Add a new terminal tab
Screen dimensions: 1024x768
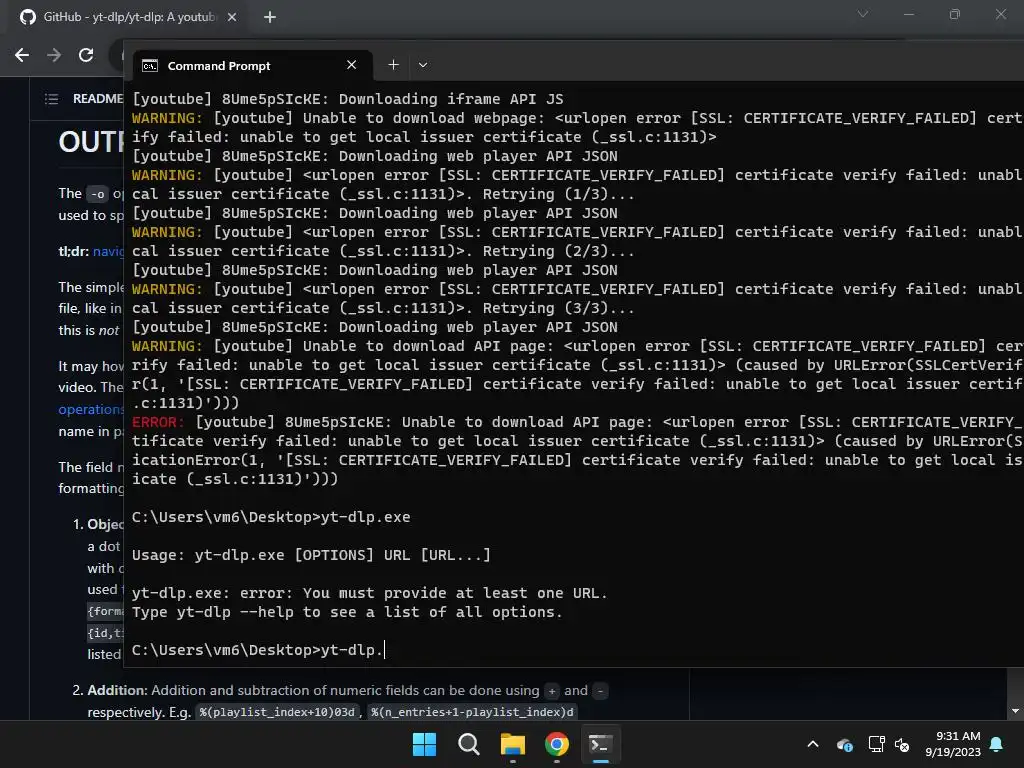pyautogui.click(x=393, y=65)
